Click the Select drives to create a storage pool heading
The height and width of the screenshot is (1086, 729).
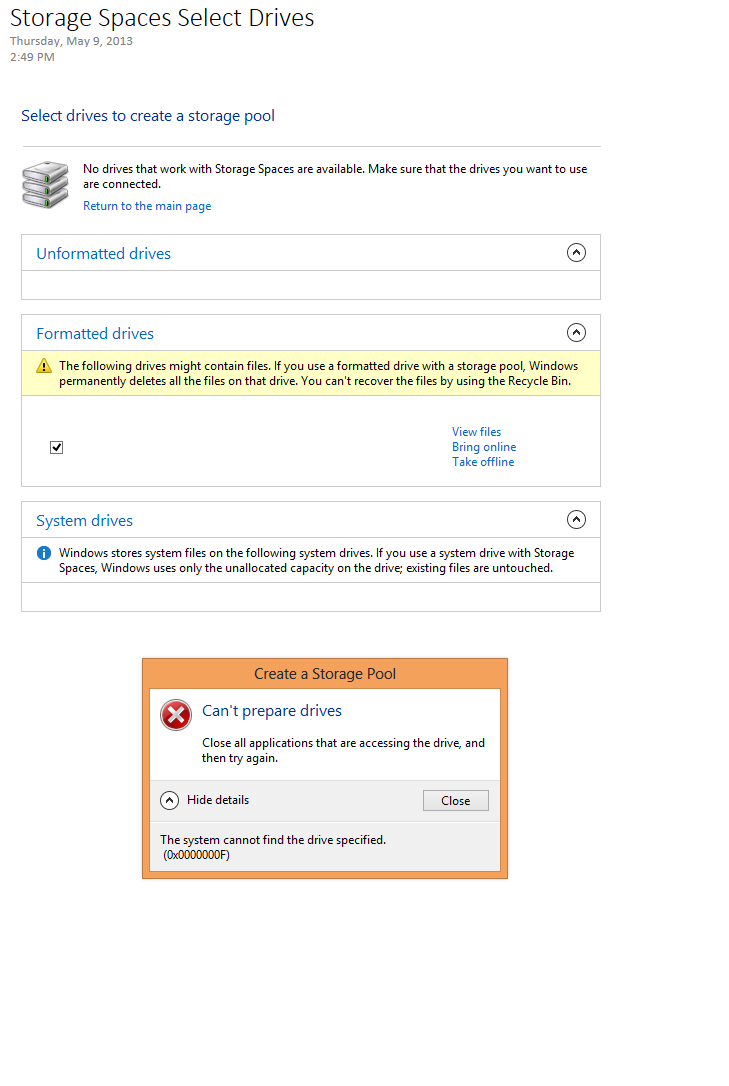(147, 116)
